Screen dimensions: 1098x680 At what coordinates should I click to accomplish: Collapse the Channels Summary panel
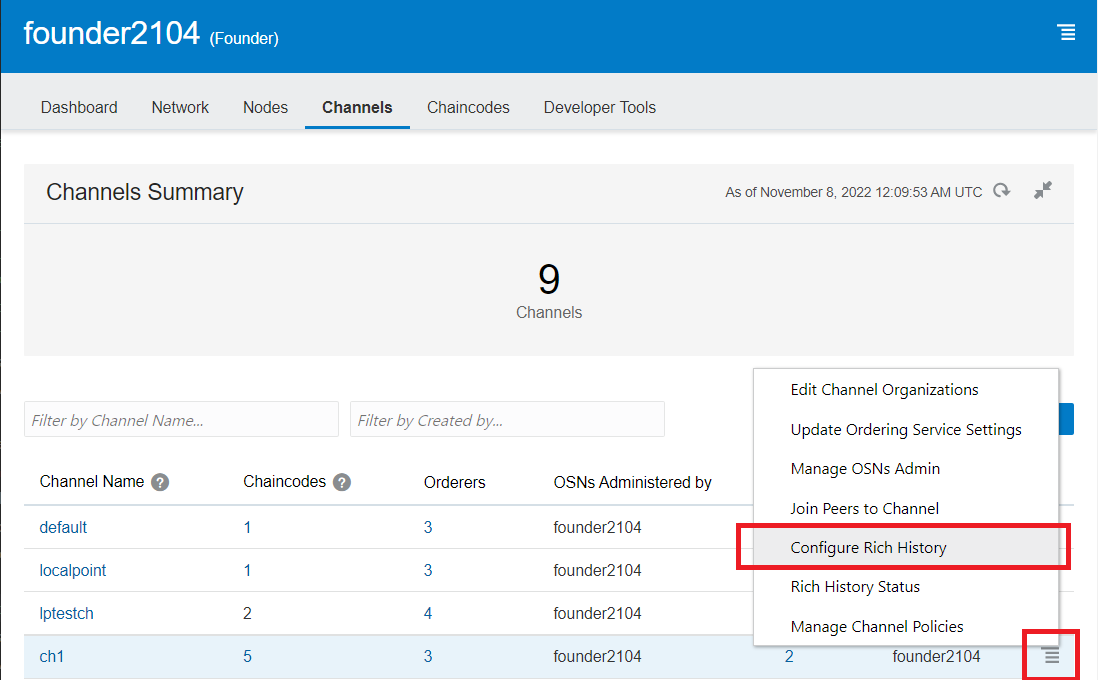click(x=1043, y=190)
